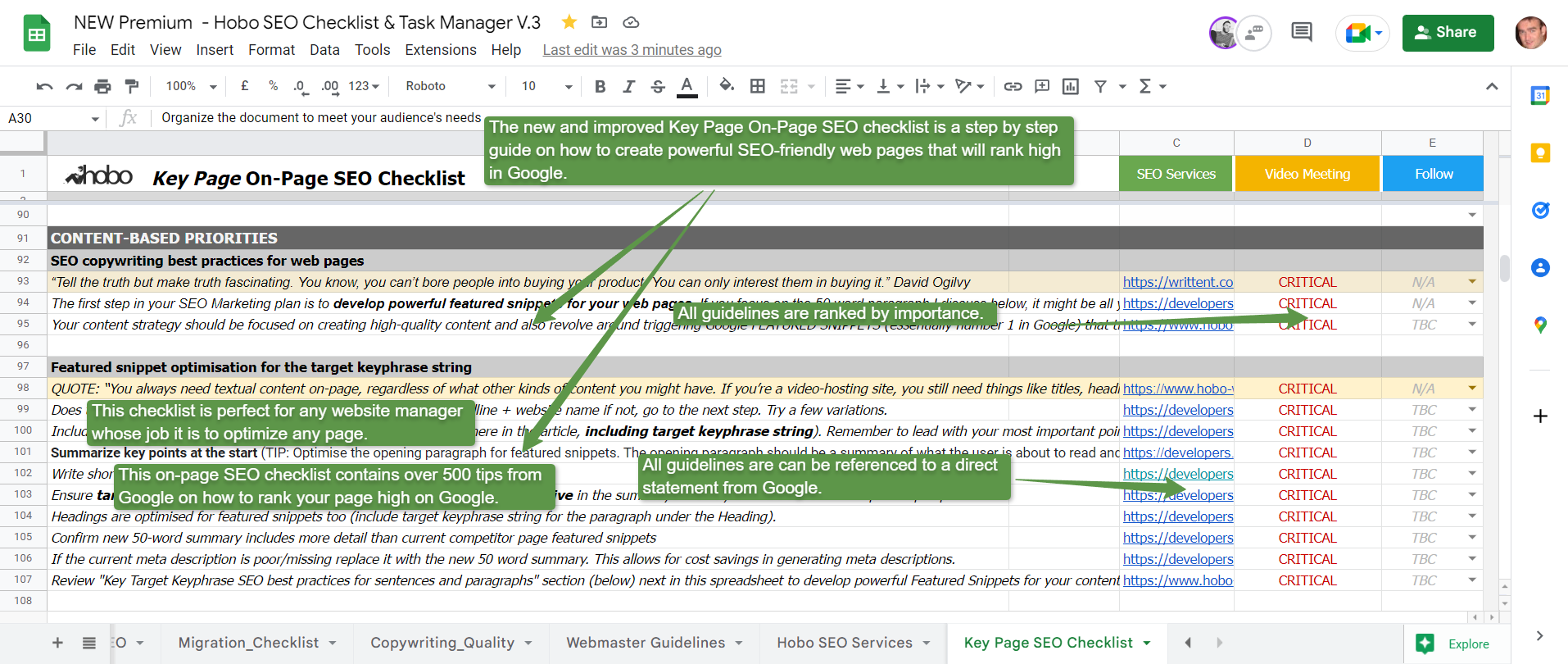Toggle bold formatting
This screenshot has height=664, width=1568.
coord(600,86)
